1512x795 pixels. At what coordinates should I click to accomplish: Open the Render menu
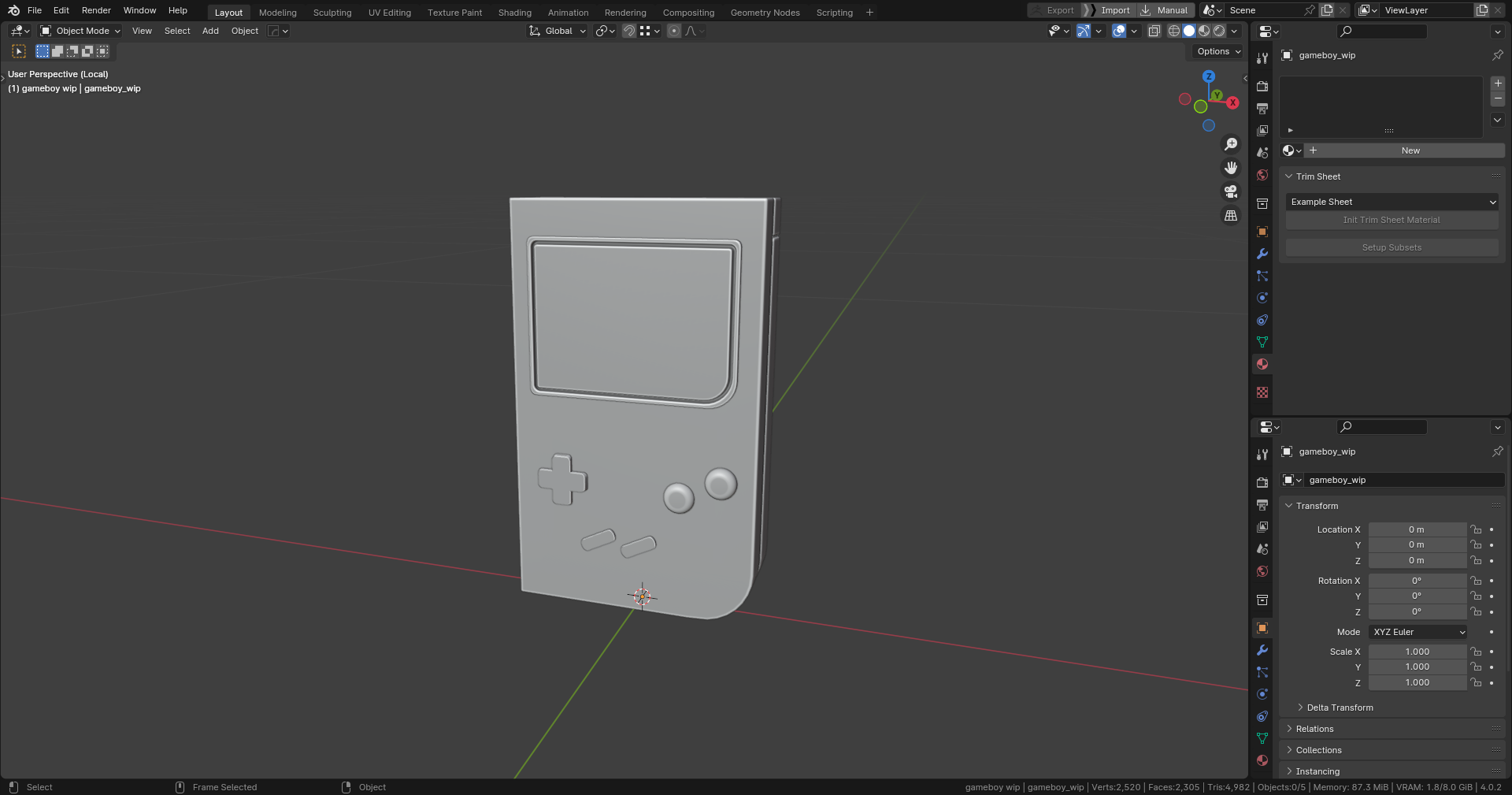(x=96, y=10)
